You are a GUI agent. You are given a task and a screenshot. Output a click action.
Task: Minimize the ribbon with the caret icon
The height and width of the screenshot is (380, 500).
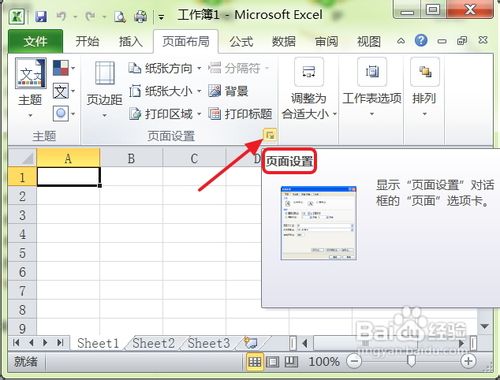[x=401, y=41]
